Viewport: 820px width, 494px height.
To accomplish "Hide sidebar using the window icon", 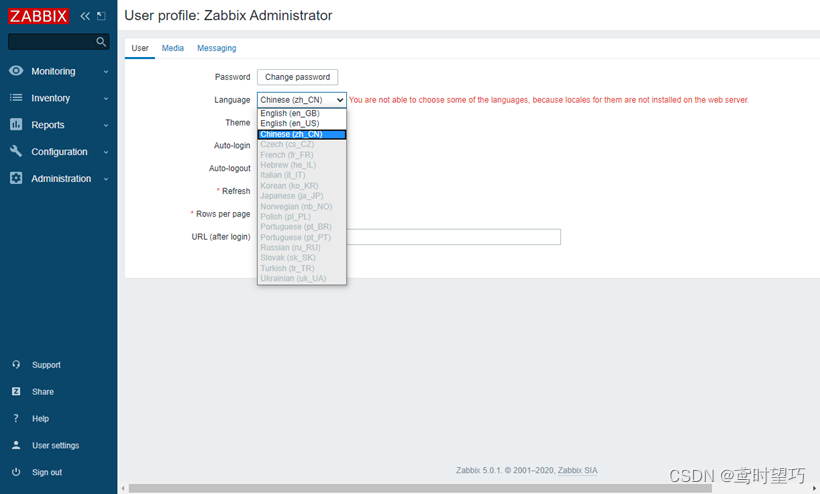I will pyautogui.click(x=101, y=16).
